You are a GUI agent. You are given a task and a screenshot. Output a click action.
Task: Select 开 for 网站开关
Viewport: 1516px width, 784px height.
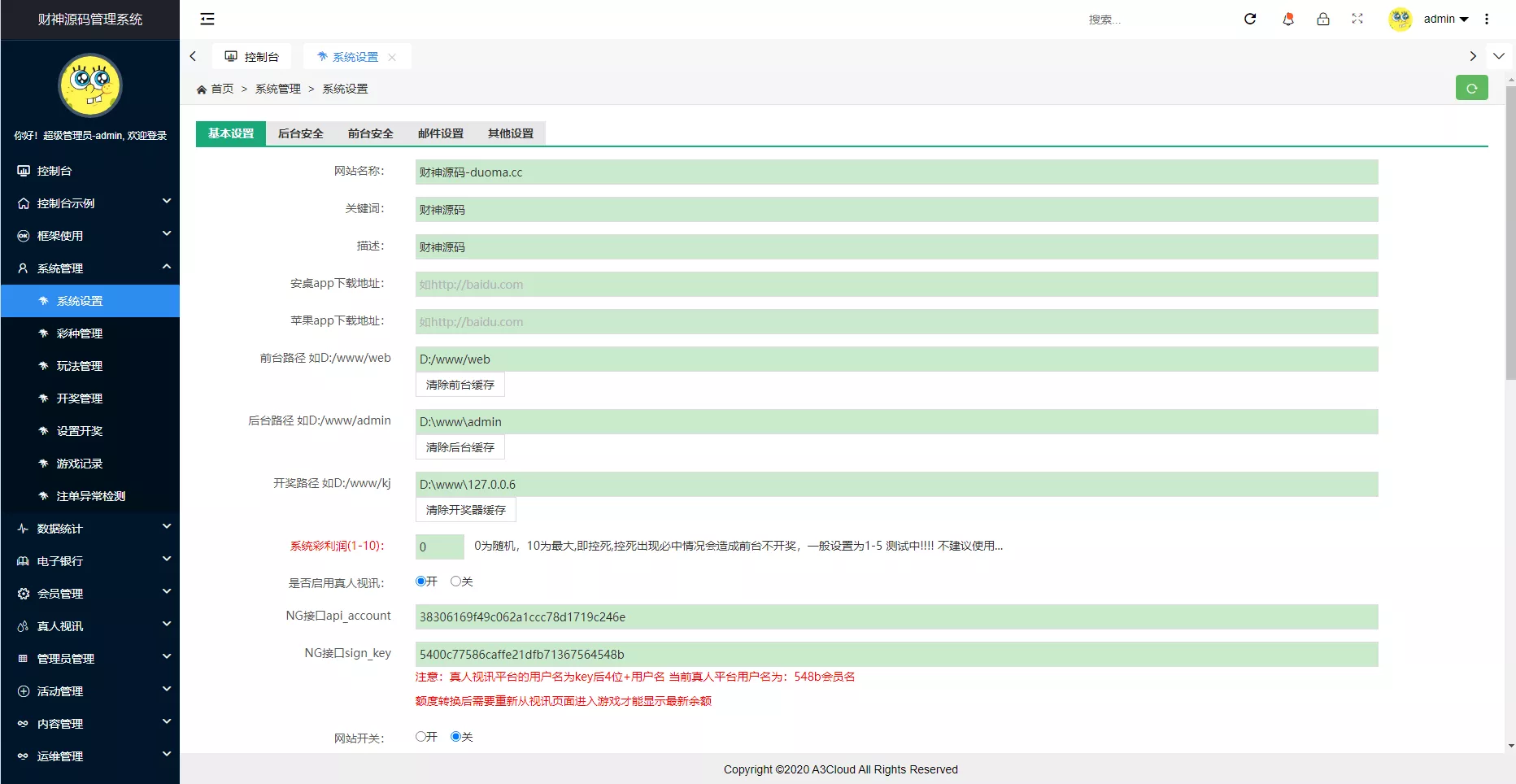click(x=420, y=736)
